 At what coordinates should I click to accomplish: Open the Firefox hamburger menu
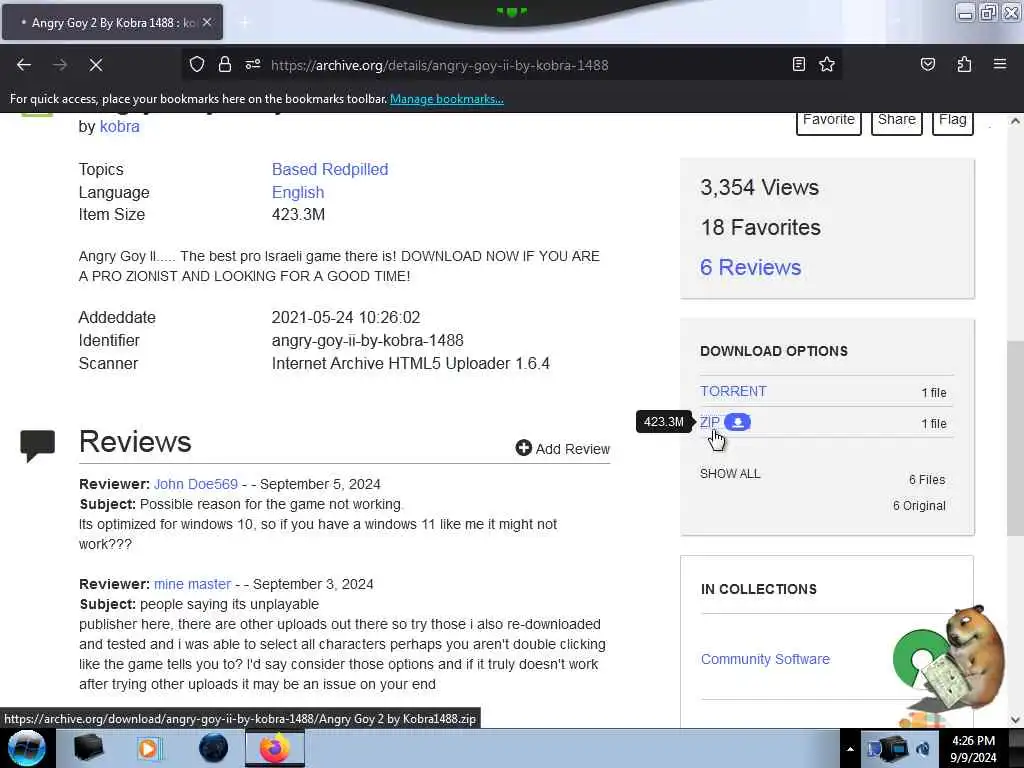pos(999,64)
